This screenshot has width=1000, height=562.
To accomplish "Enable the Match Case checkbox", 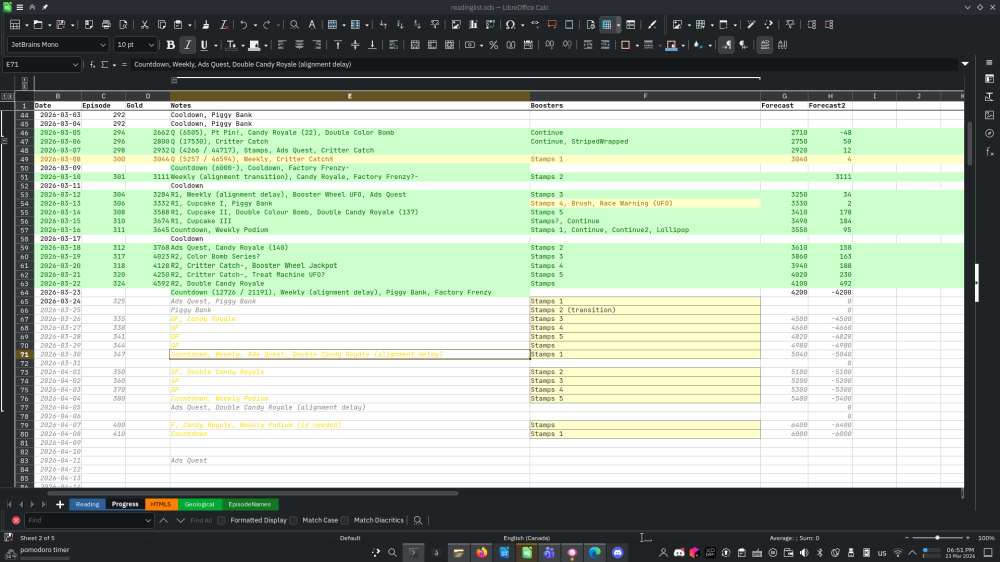I will click(293, 521).
